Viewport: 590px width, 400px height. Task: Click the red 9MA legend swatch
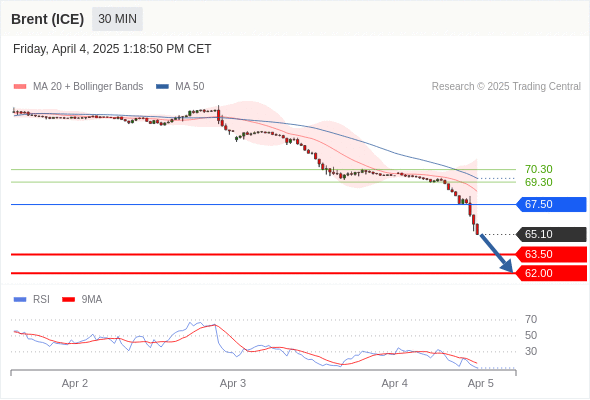tap(68, 300)
